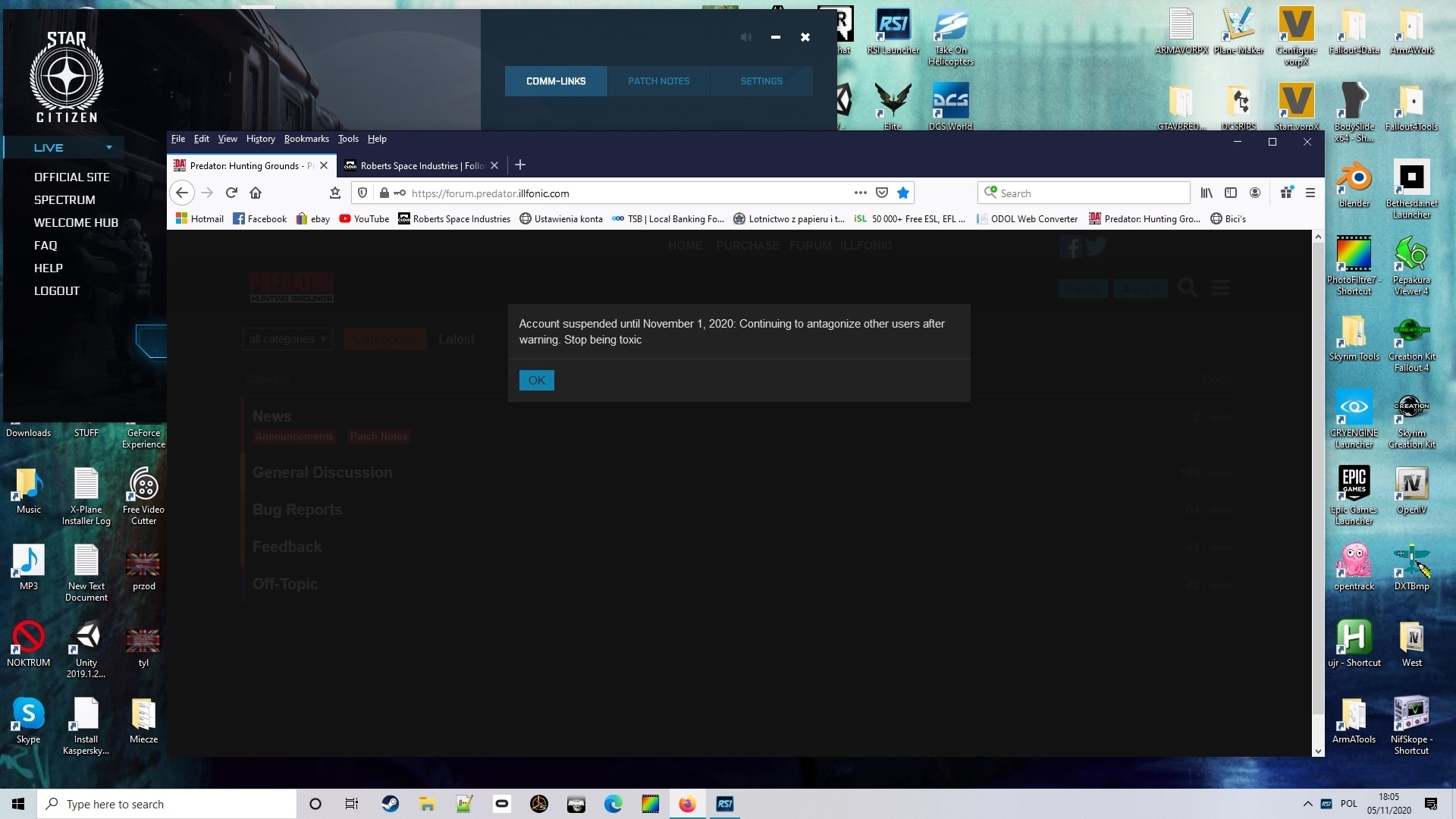Expand the LIVE dropdown in launcher
The image size is (1456, 819).
(x=108, y=148)
